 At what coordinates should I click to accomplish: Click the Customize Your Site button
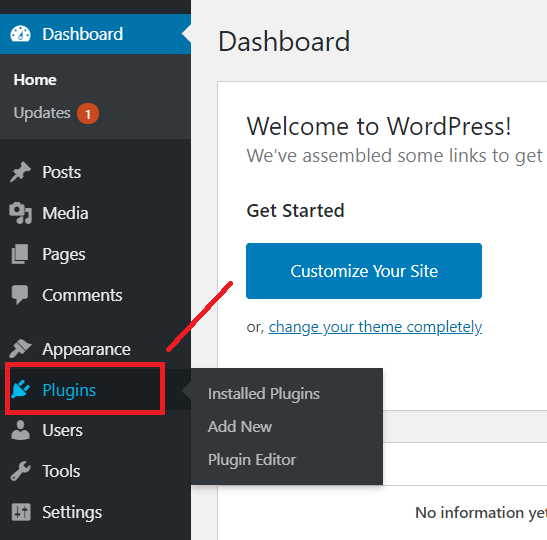pos(364,271)
